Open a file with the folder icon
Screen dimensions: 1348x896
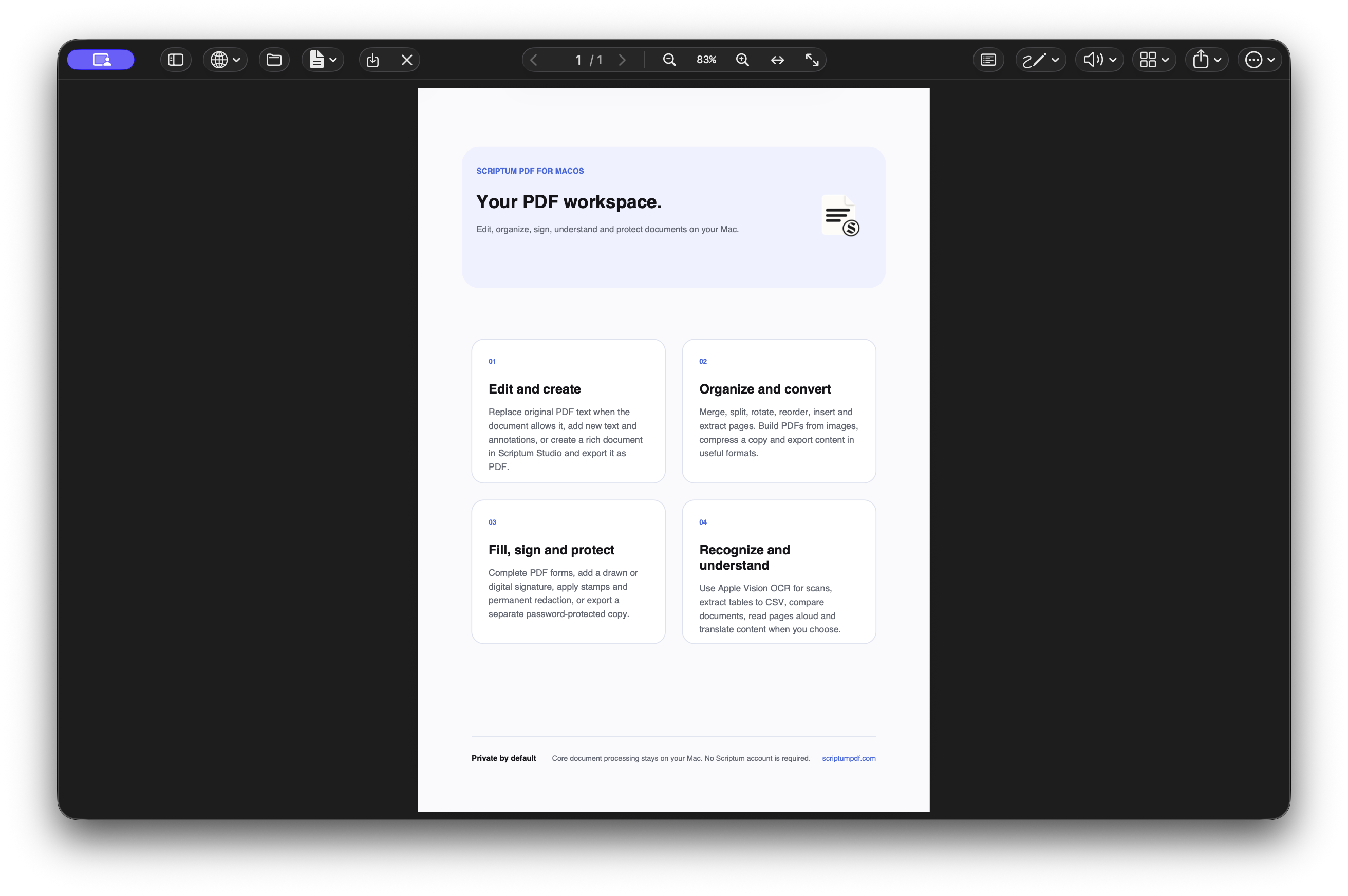pos(274,60)
